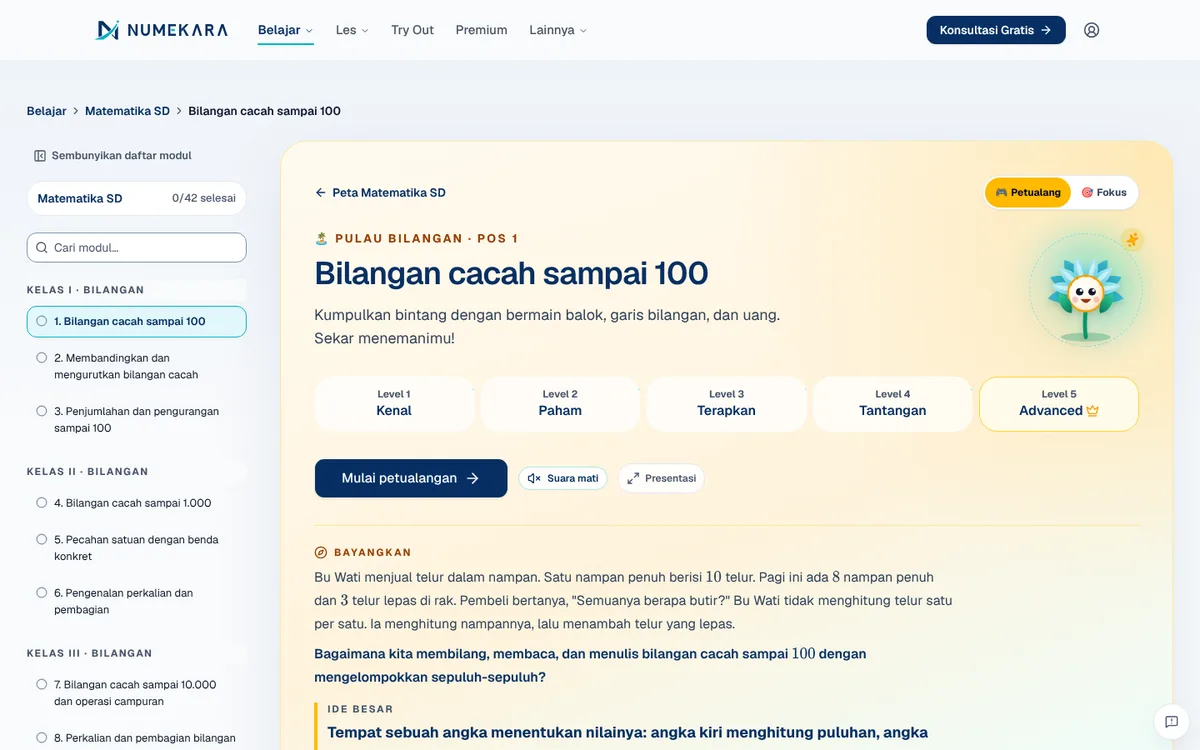Screen dimensions: 1200x750
Task: Click the compass icon beside BAYANGKAN
Action: (321, 553)
